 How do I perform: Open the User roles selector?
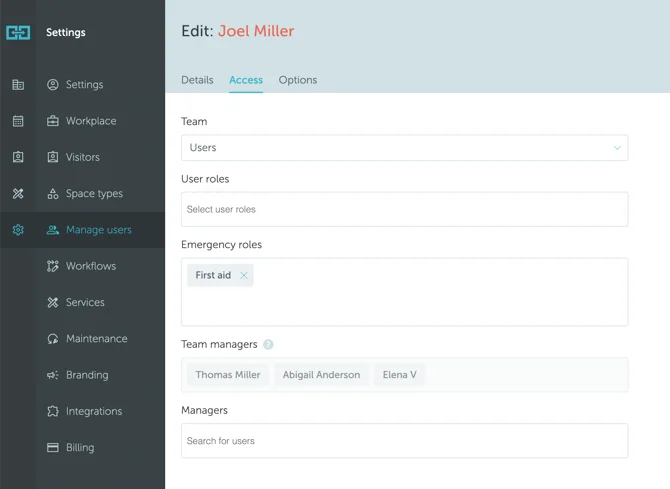click(x=404, y=210)
